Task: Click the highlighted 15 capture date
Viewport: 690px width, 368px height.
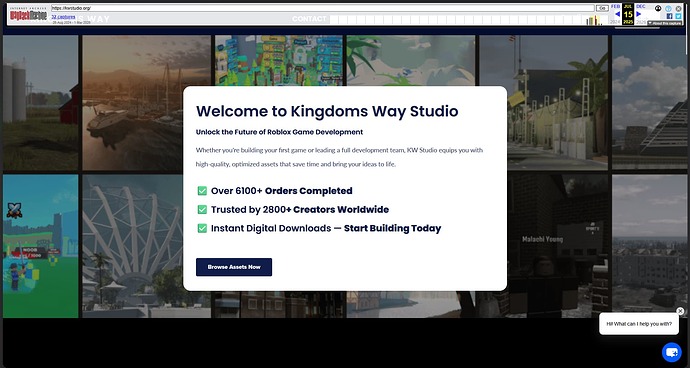Action: pyautogui.click(x=628, y=14)
